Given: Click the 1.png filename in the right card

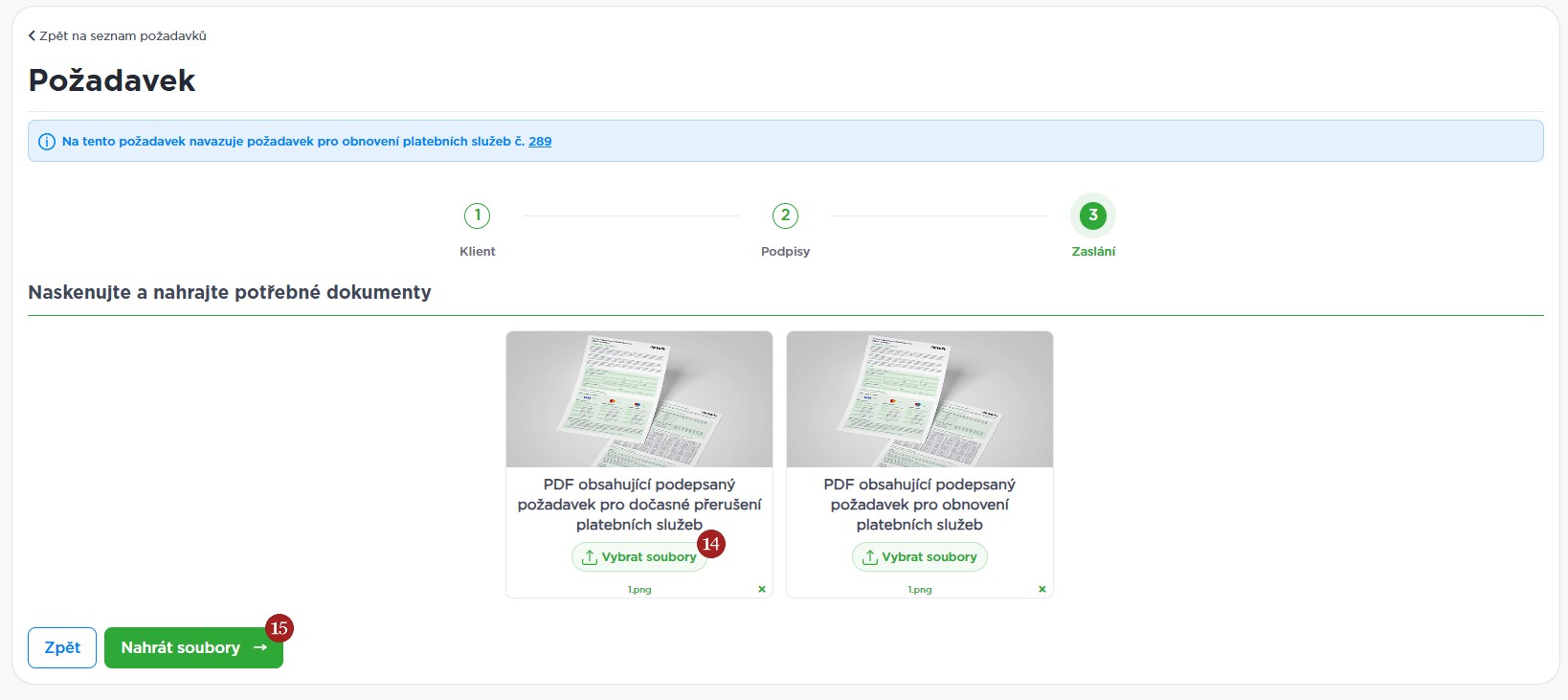Looking at the screenshot, I should click(x=919, y=590).
